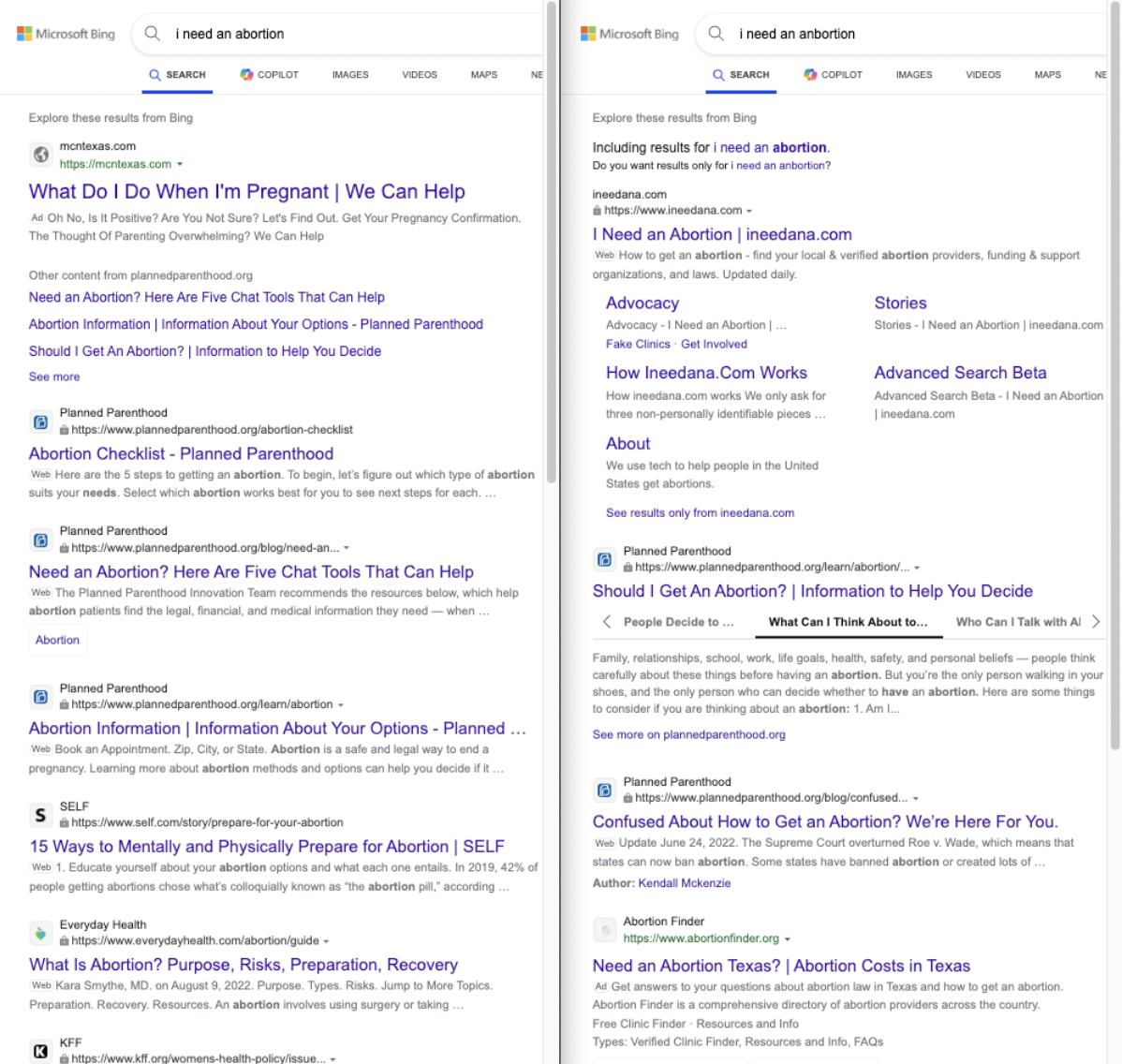Click the left arrow before 'People Decide to' tab

click(x=607, y=622)
